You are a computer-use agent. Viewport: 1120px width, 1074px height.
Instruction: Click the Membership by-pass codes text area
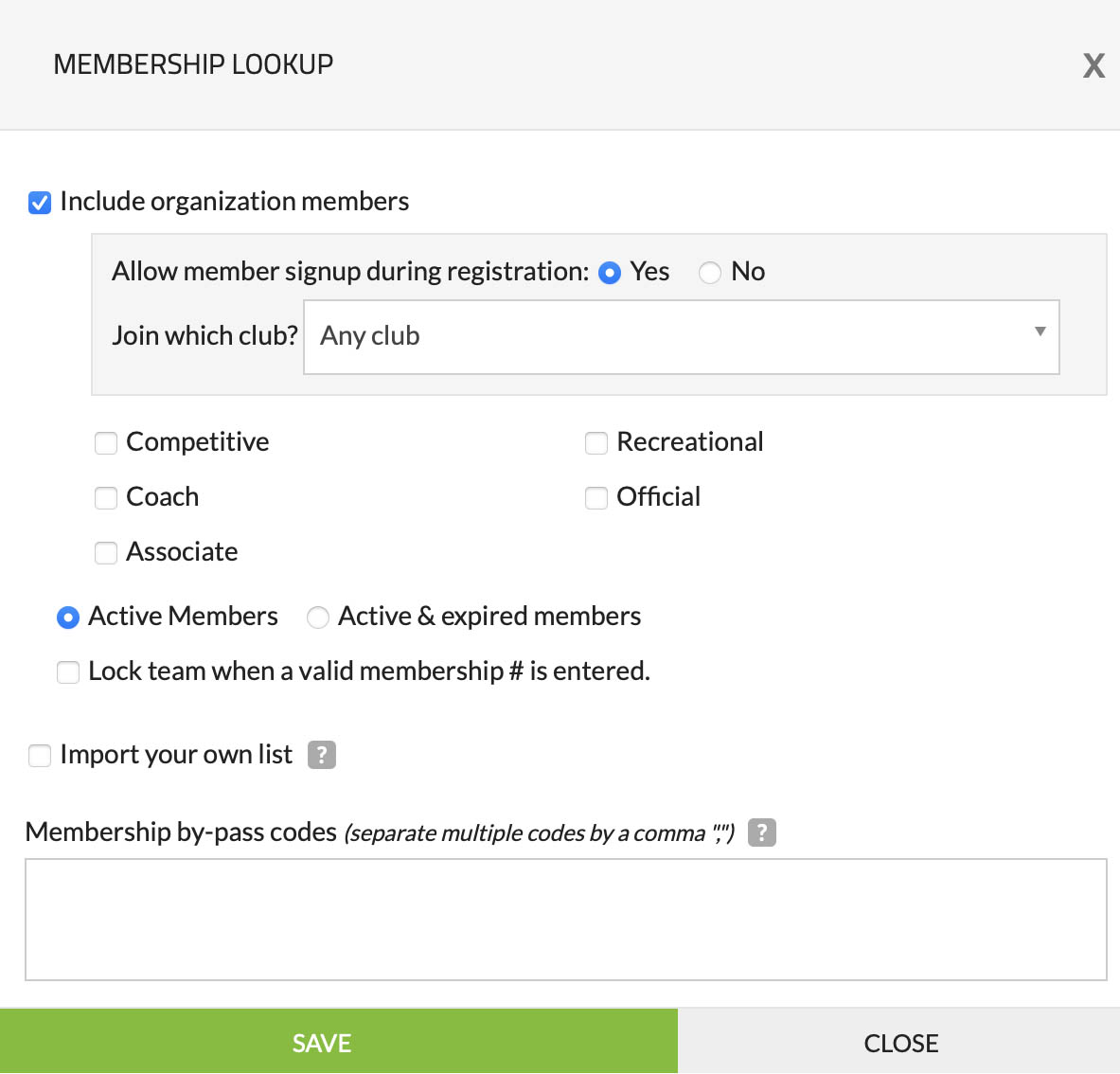click(565, 919)
